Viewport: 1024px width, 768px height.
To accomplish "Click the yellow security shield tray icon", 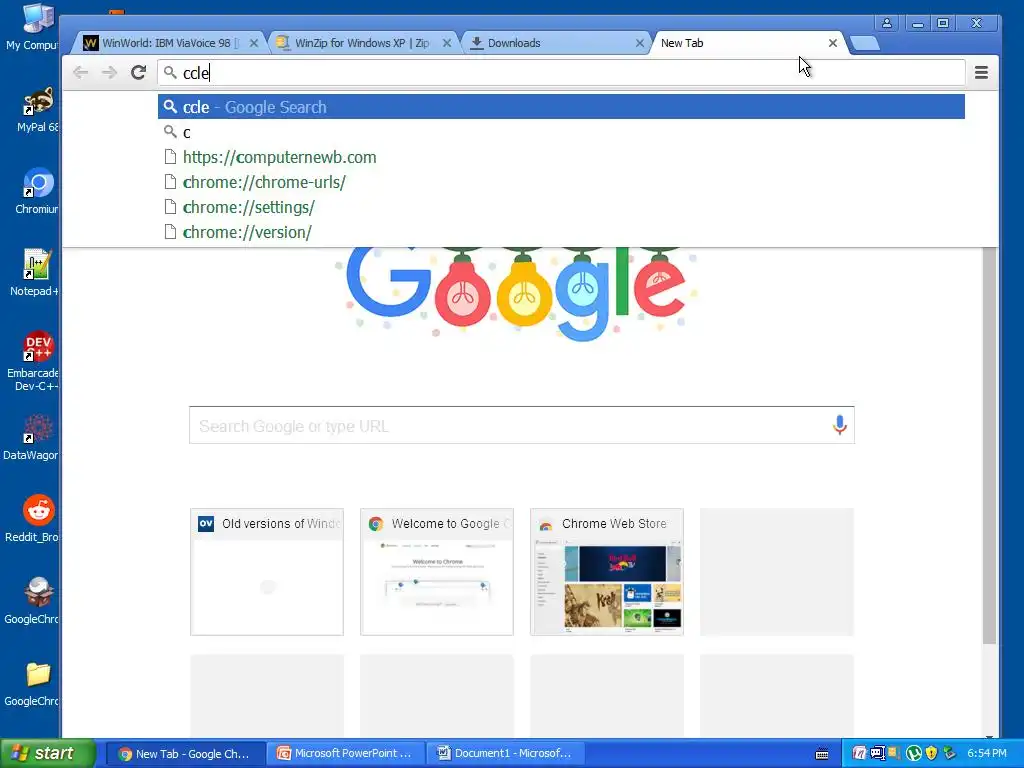I will [x=932, y=754].
